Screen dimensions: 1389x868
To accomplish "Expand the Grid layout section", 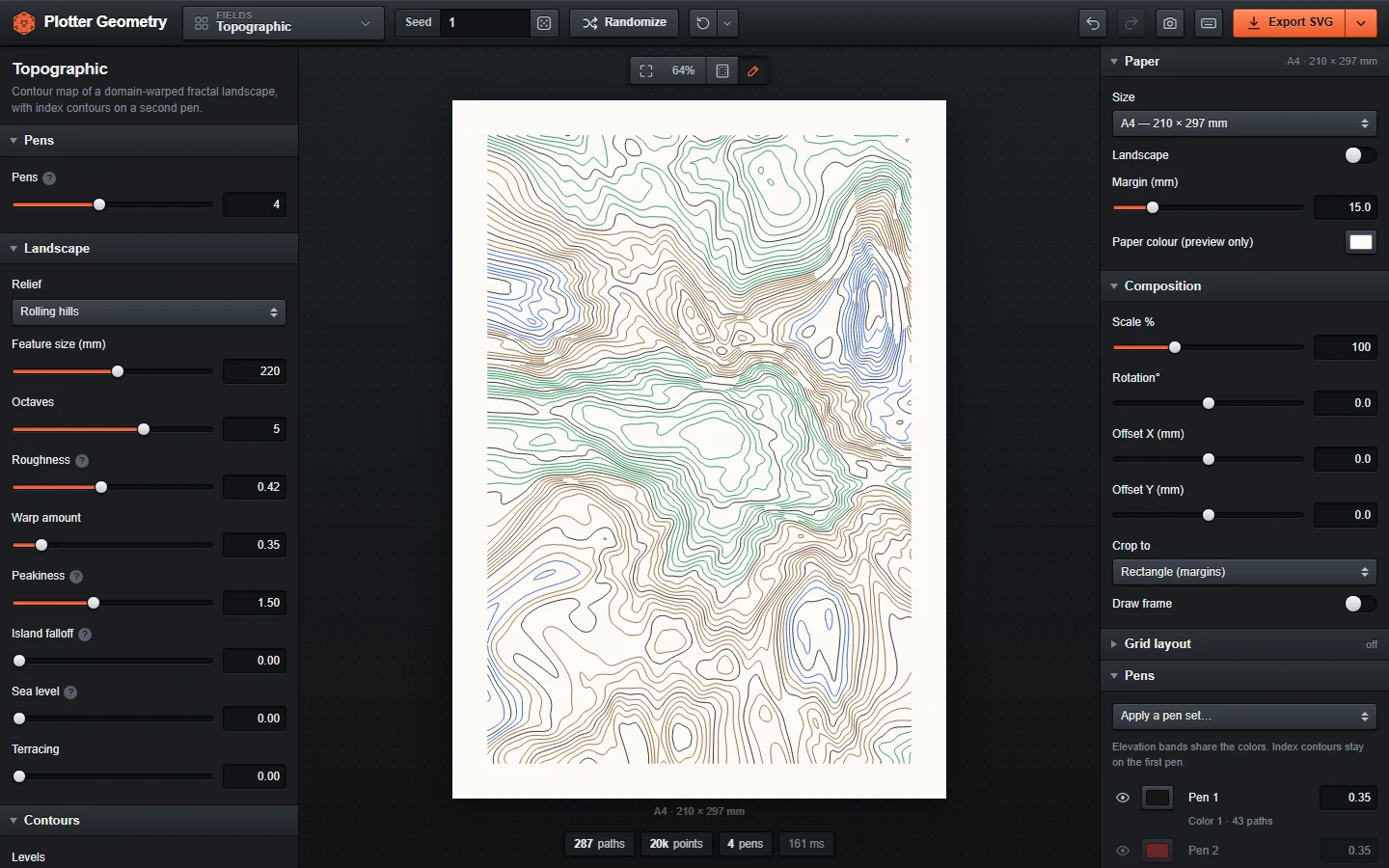I will tap(1244, 644).
